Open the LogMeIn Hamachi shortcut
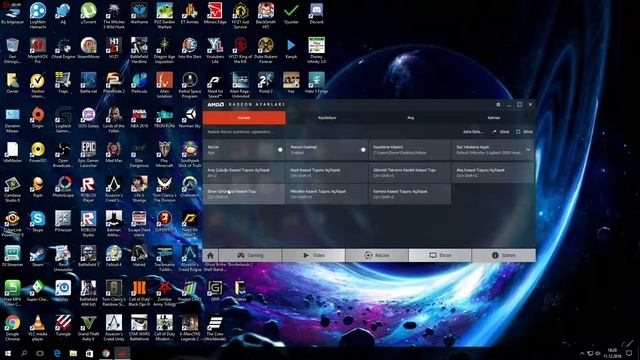This screenshot has height=360, width=640. click(38, 16)
